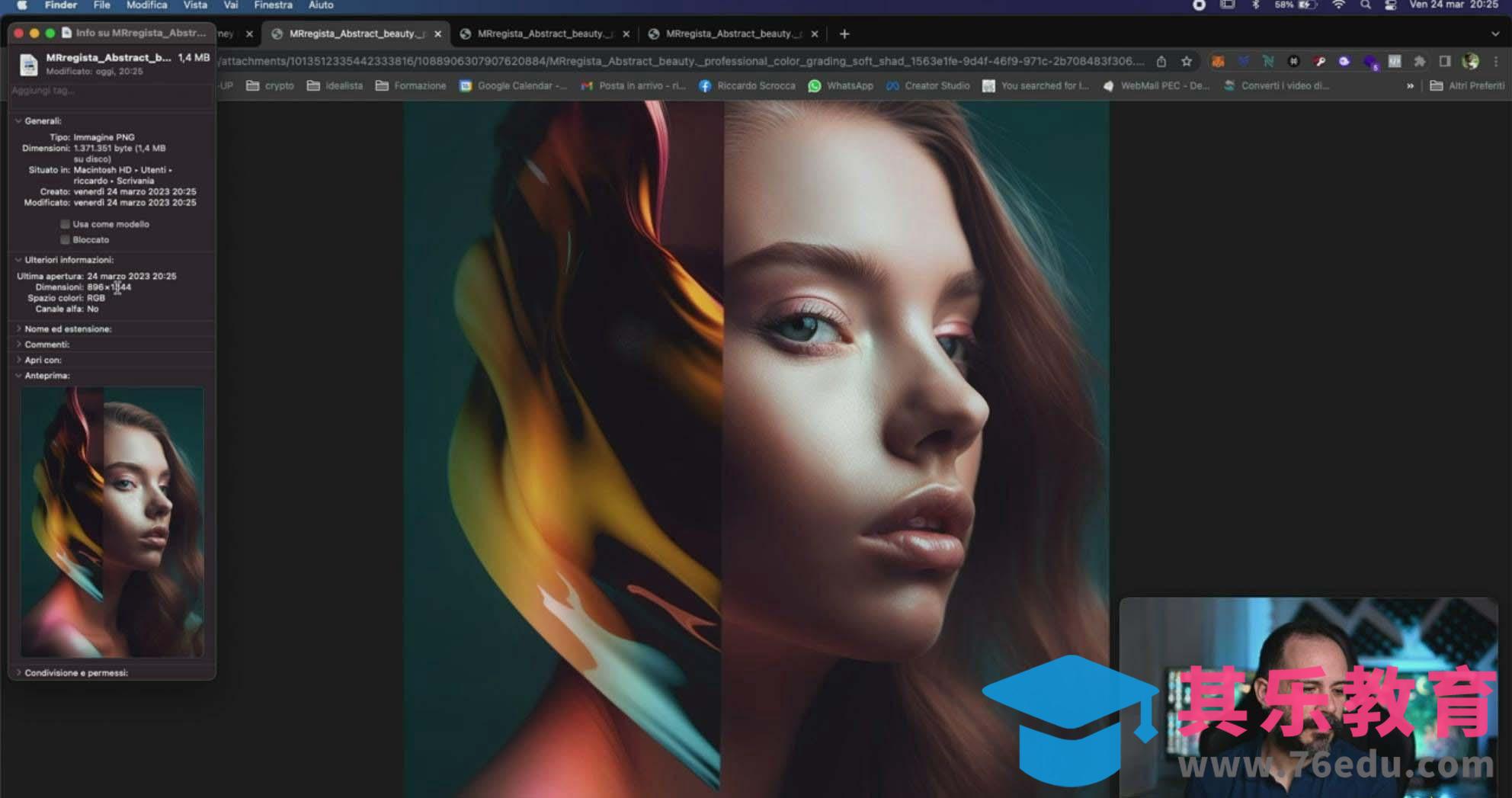Click the red key extension icon
Screen dimensions: 1512x798
pyautogui.click(x=1319, y=62)
